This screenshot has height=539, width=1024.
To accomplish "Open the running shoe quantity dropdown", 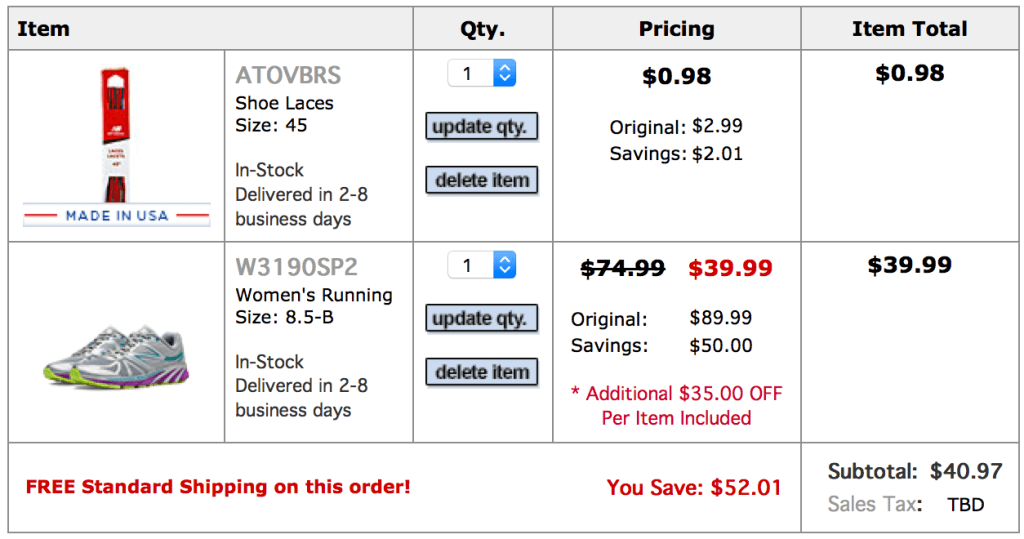I will coord(482,265).
